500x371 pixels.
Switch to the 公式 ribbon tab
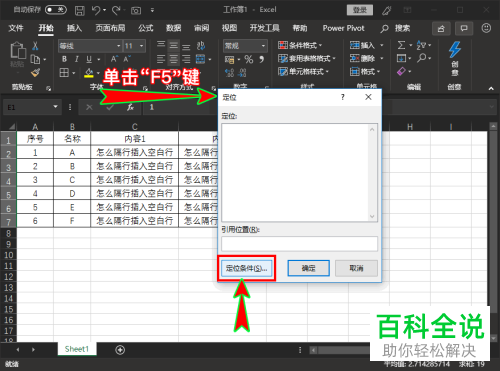tap(146, 28)
